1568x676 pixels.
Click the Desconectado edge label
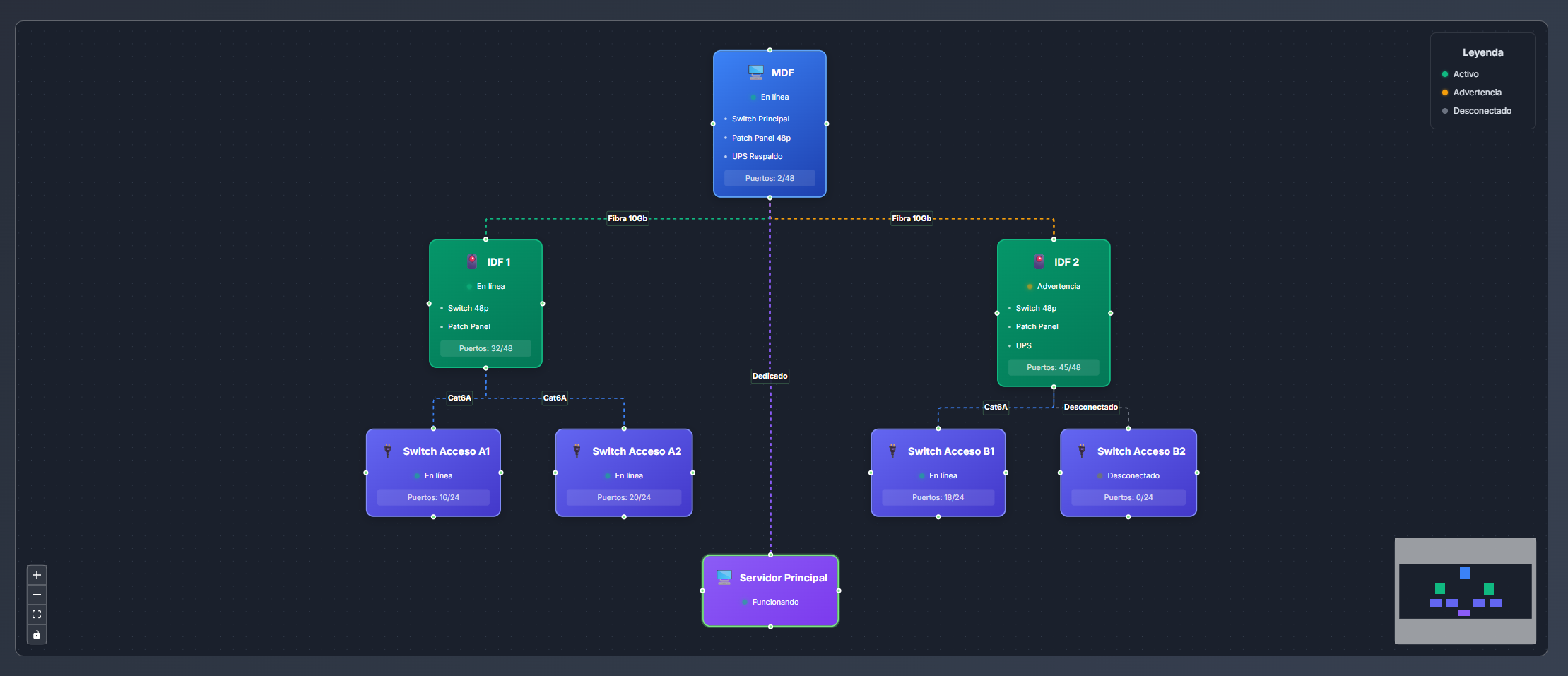coord(1090,407)
